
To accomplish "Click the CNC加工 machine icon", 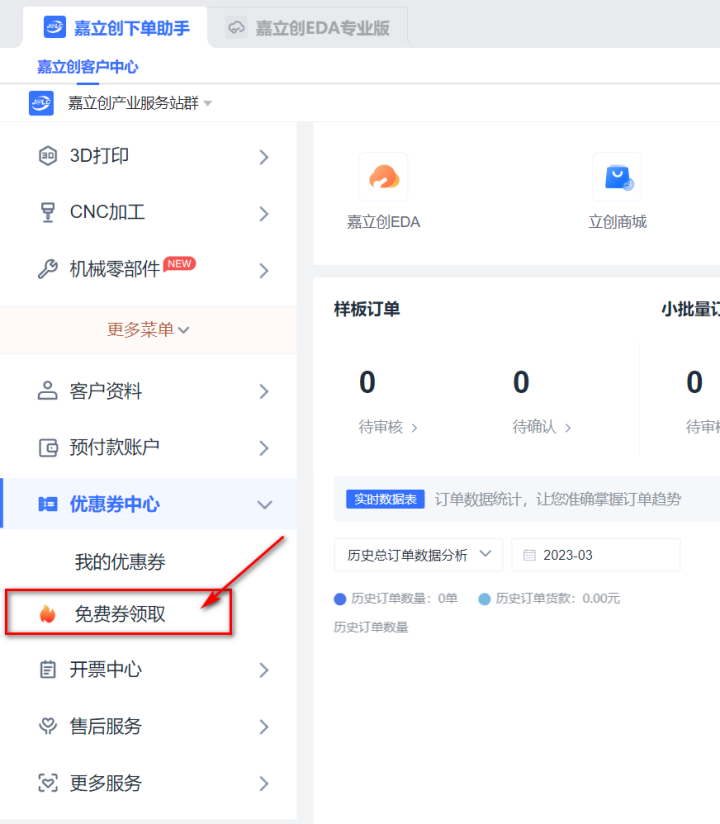I will (x=48, y=212).
